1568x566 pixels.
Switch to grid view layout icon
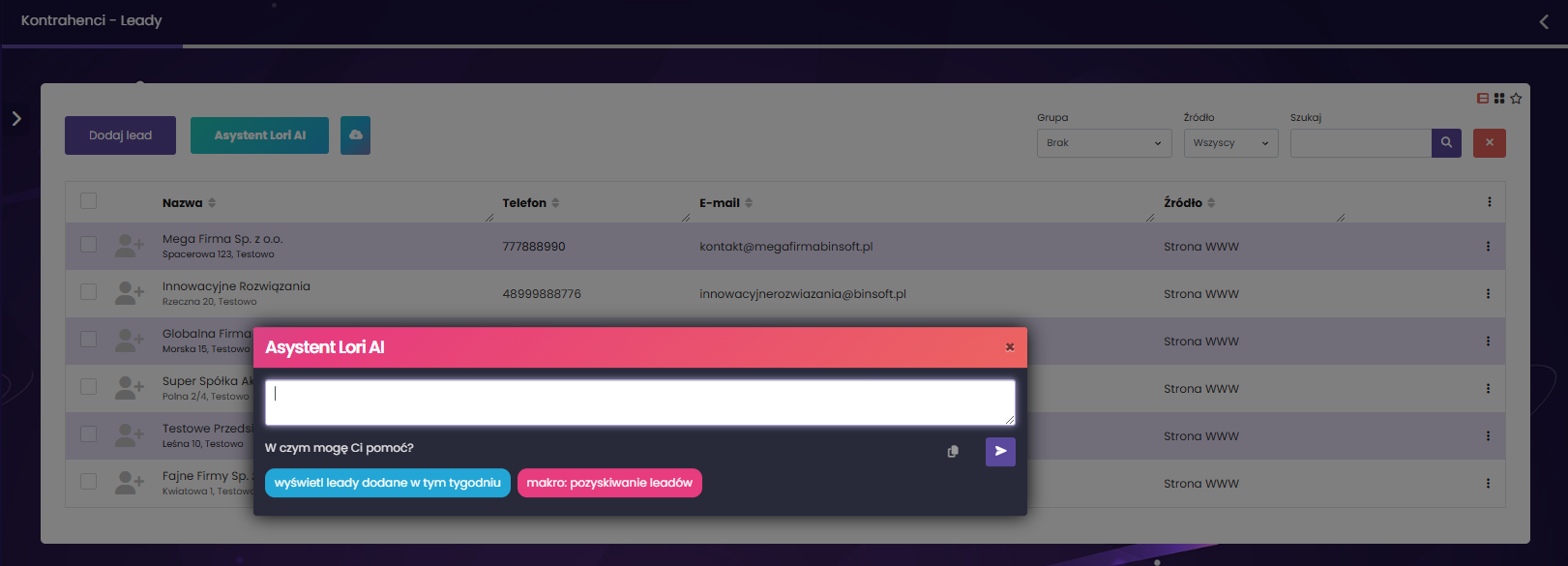tap(1499, 99)
